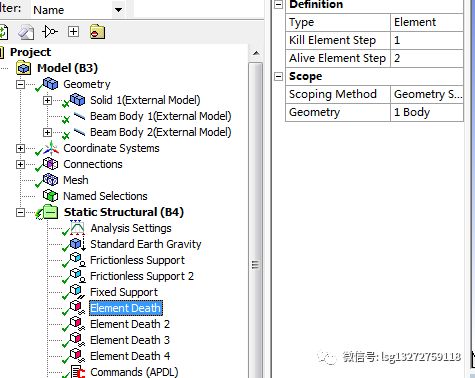The height and width of the screenshot is (378, 475).
Task: Open the Filter Name dropdown arrow
Action: (x=118, y=10)
